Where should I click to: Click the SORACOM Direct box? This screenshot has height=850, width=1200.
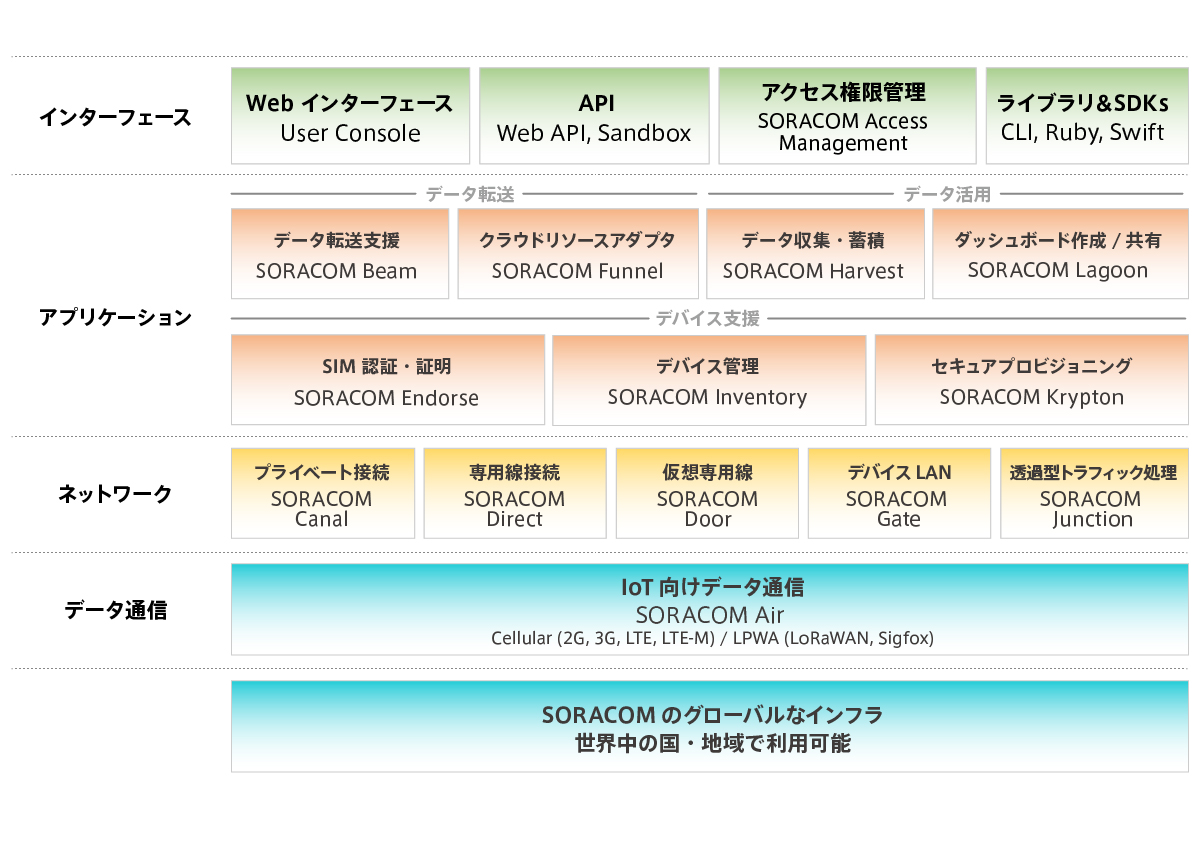pos(515,493)
